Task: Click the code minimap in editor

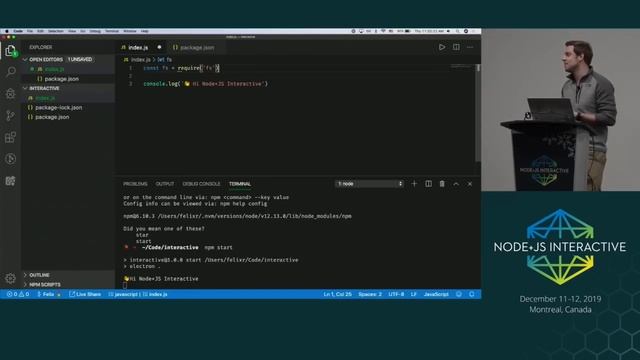Action: [x=461, y=66]
